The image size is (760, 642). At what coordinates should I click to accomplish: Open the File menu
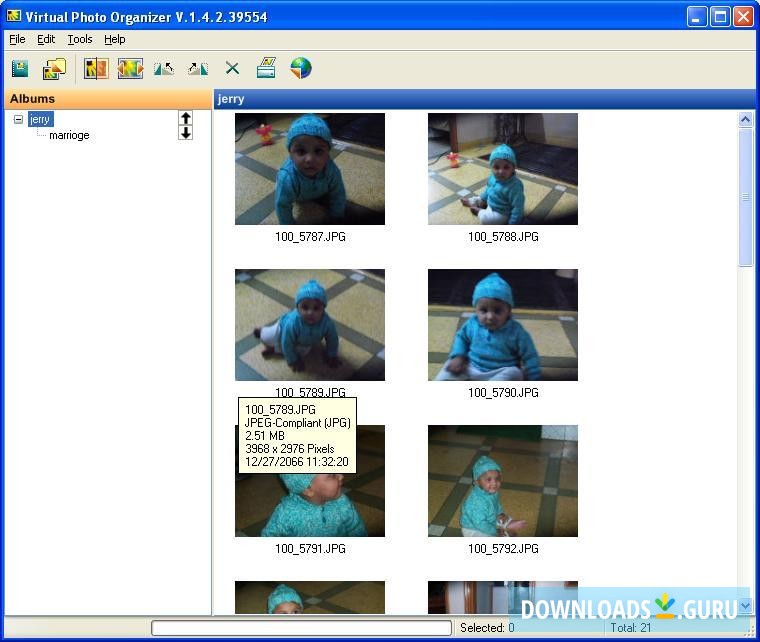pos(17,39)
